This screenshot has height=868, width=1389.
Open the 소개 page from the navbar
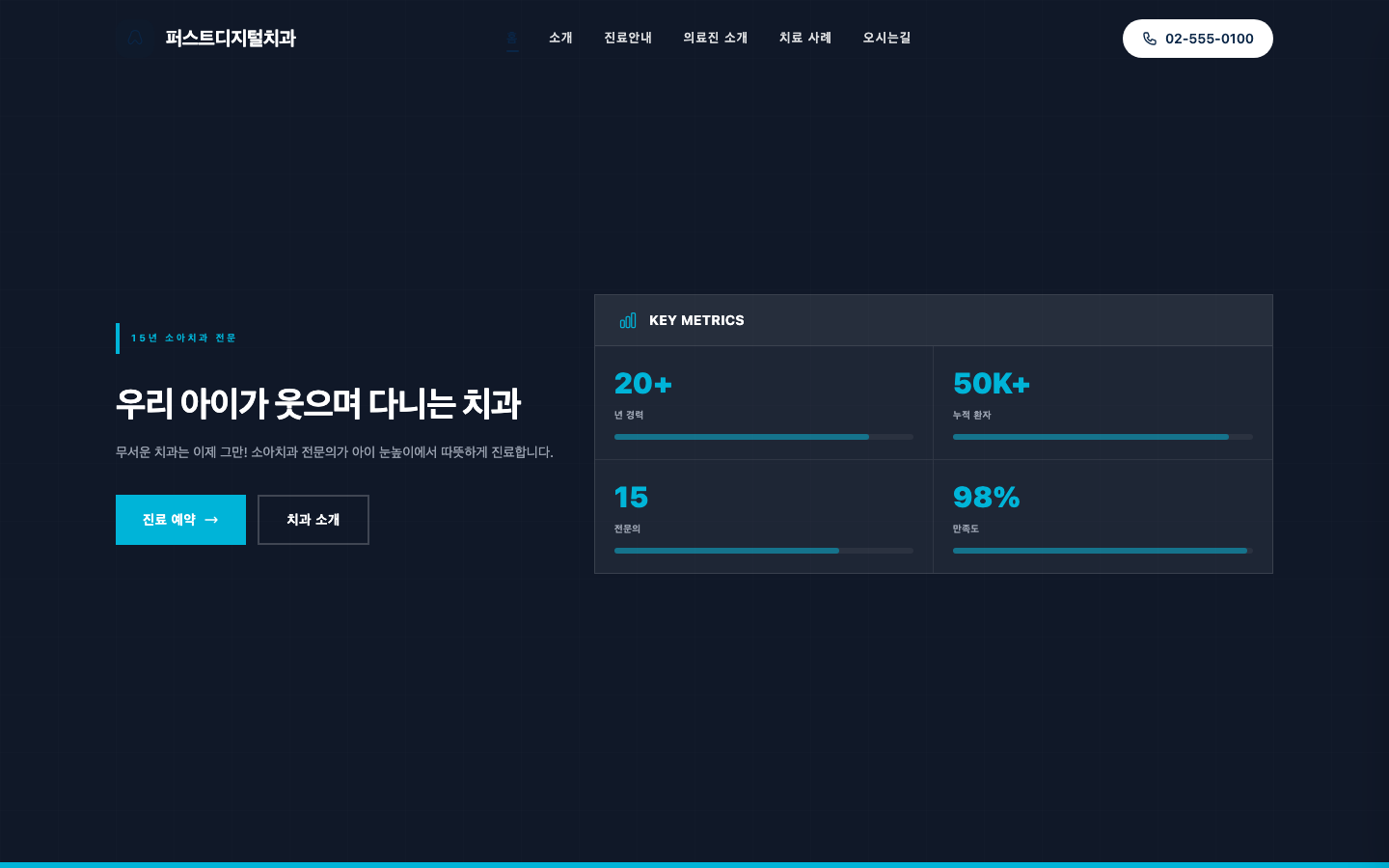pos(560,39)
